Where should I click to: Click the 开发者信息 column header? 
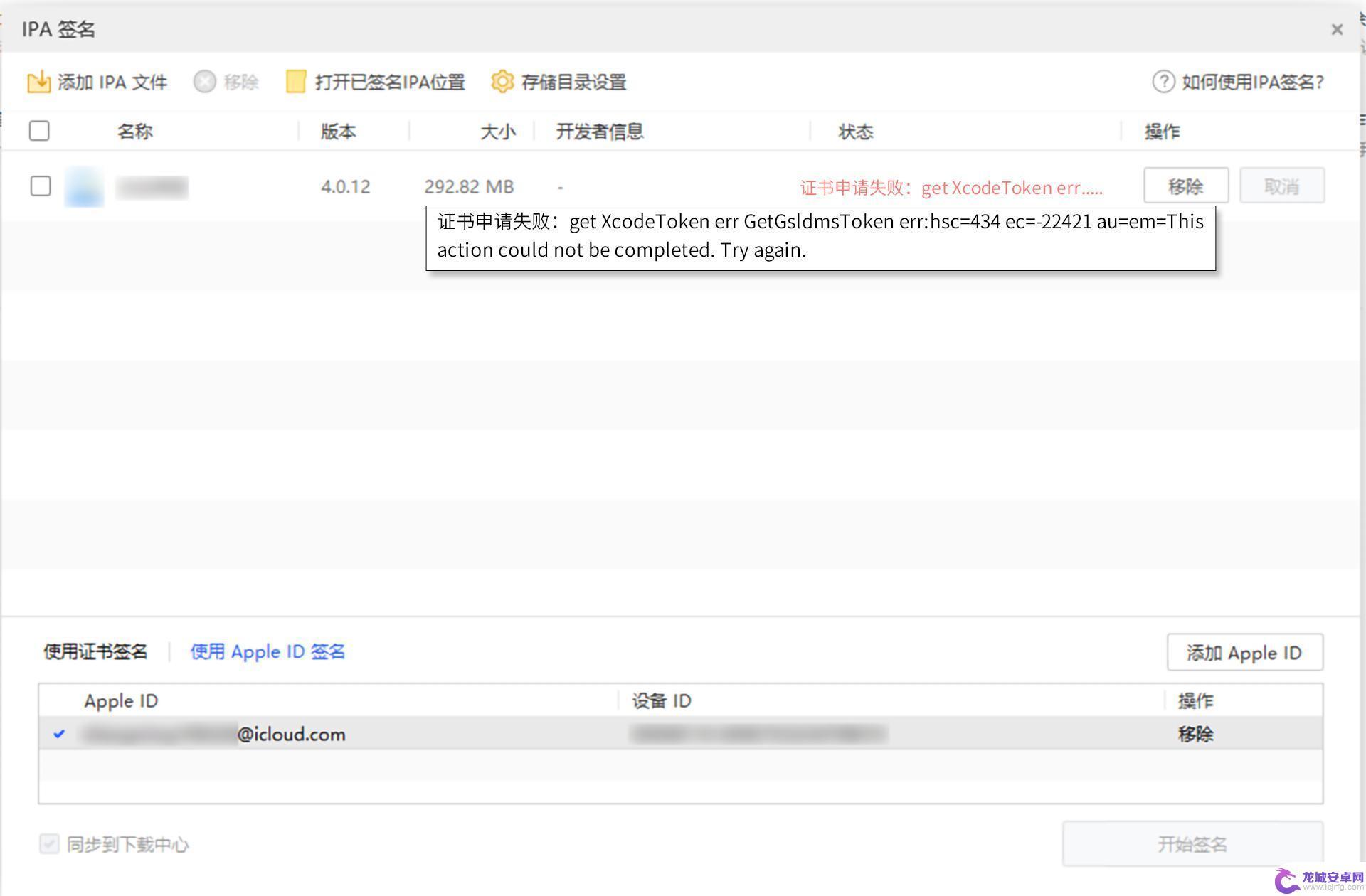600,132
